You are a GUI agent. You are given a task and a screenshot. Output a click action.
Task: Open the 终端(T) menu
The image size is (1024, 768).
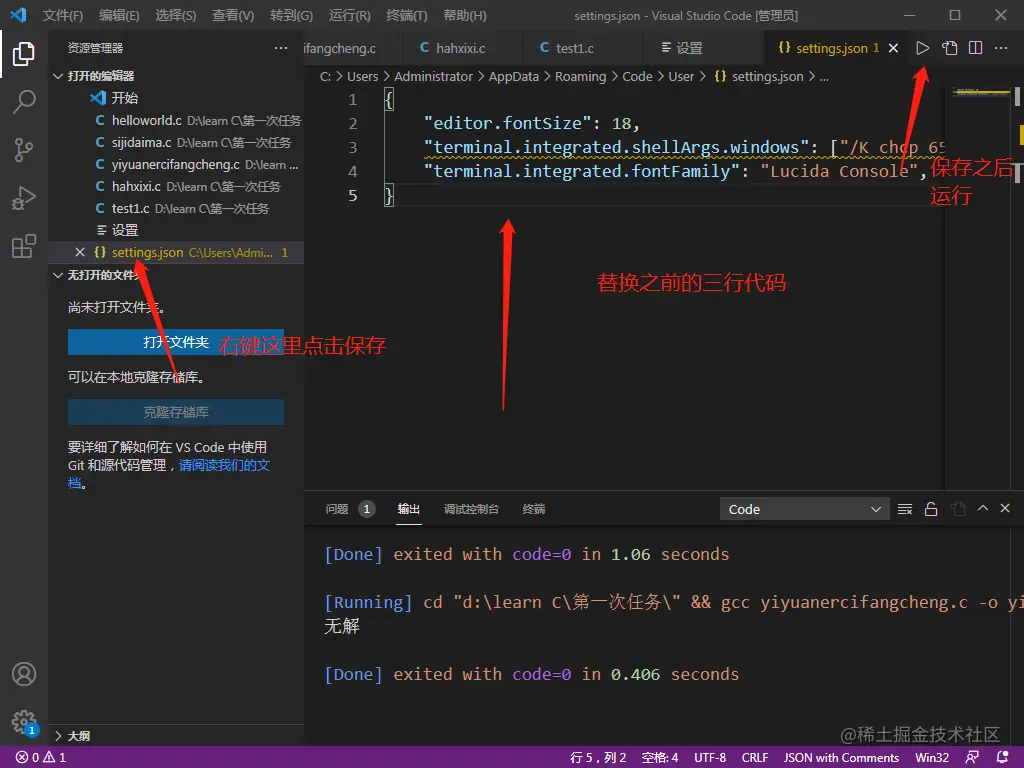[406, 15]
